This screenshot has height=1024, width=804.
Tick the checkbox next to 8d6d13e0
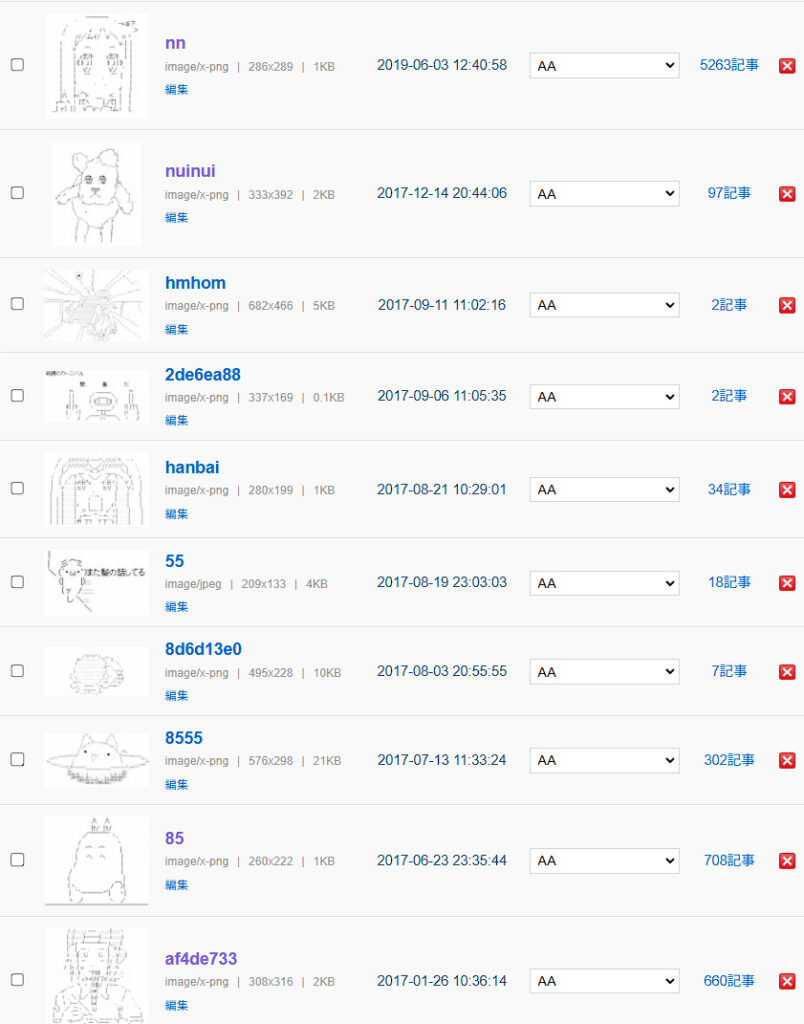click(x=17, y=671)
